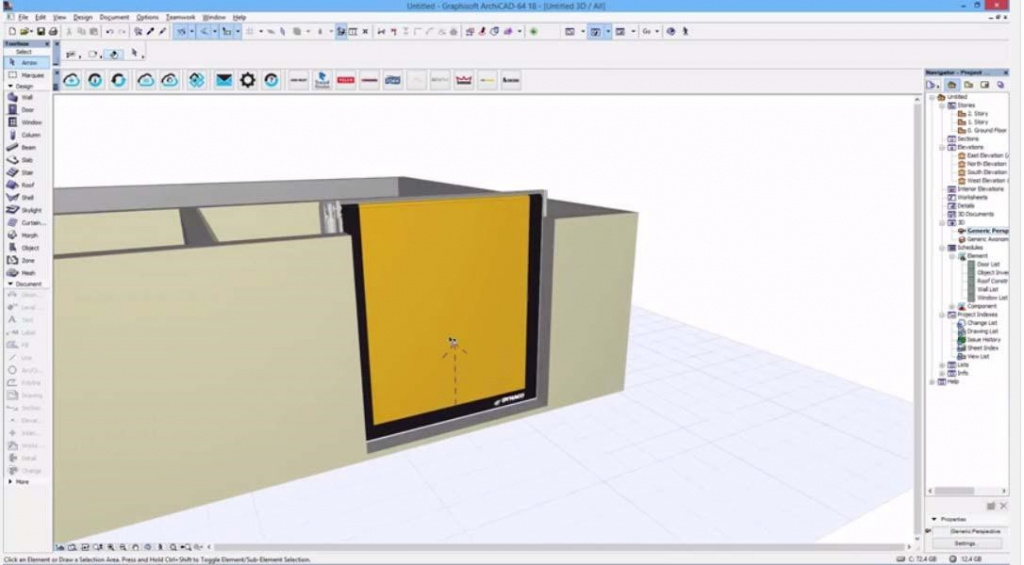
Task: Collapse the Stories node in Navigator
Action: pos(942,105)
